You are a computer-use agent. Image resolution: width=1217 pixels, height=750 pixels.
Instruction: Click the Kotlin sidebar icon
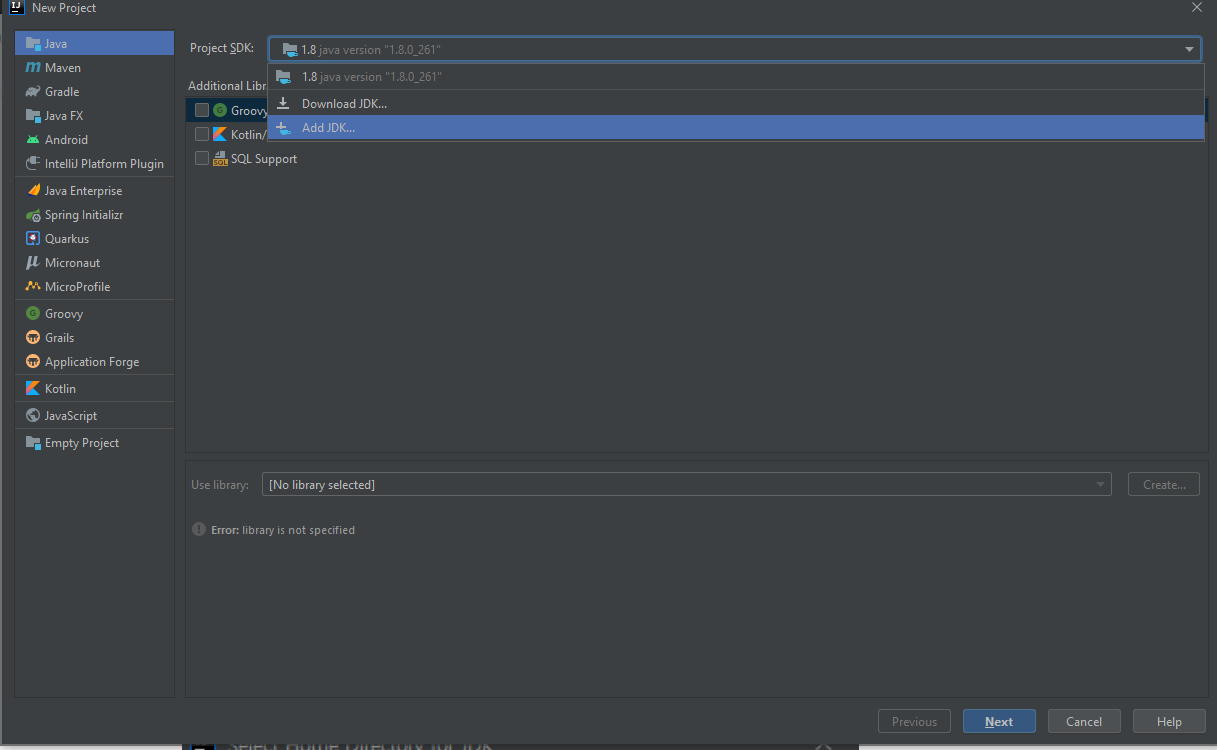(33, 389)
